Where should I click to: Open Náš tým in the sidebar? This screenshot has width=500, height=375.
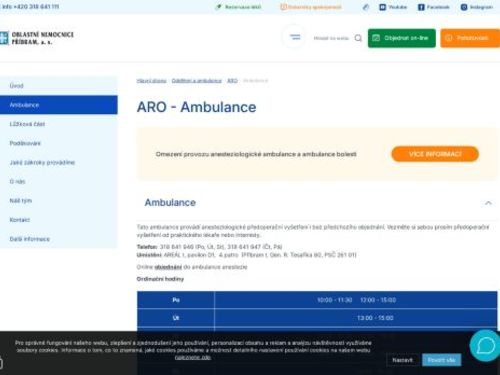point(59,201)
